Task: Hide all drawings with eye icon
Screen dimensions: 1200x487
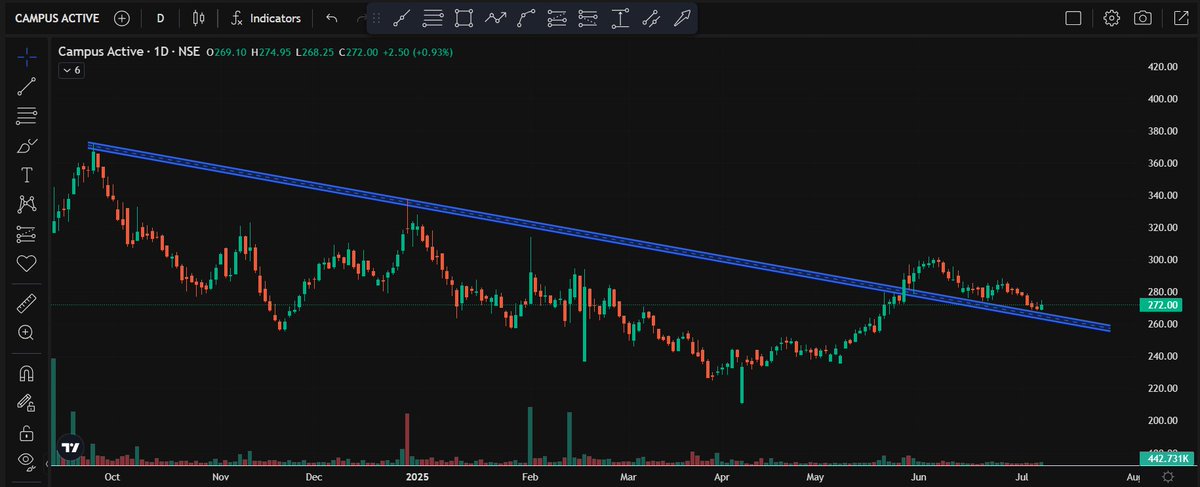Action: 27,462
